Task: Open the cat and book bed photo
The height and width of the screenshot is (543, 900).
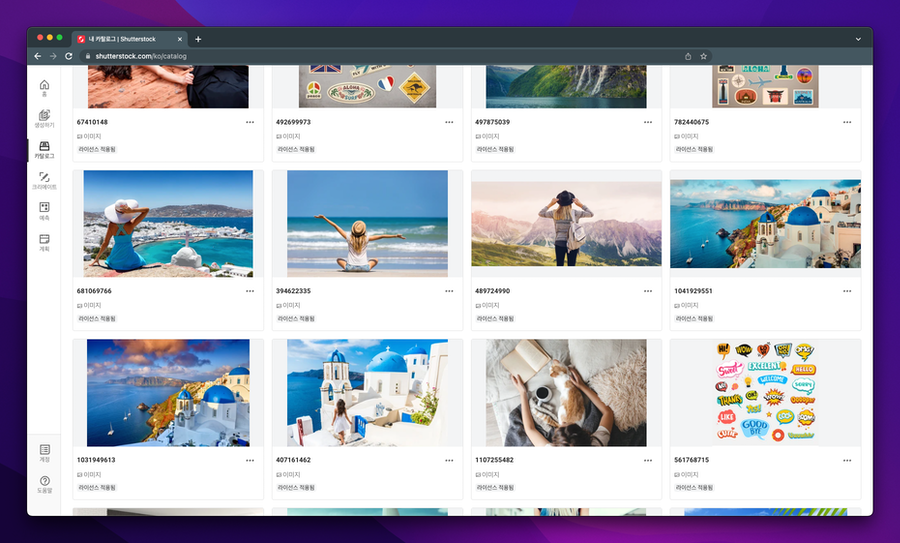Action: 567,393
